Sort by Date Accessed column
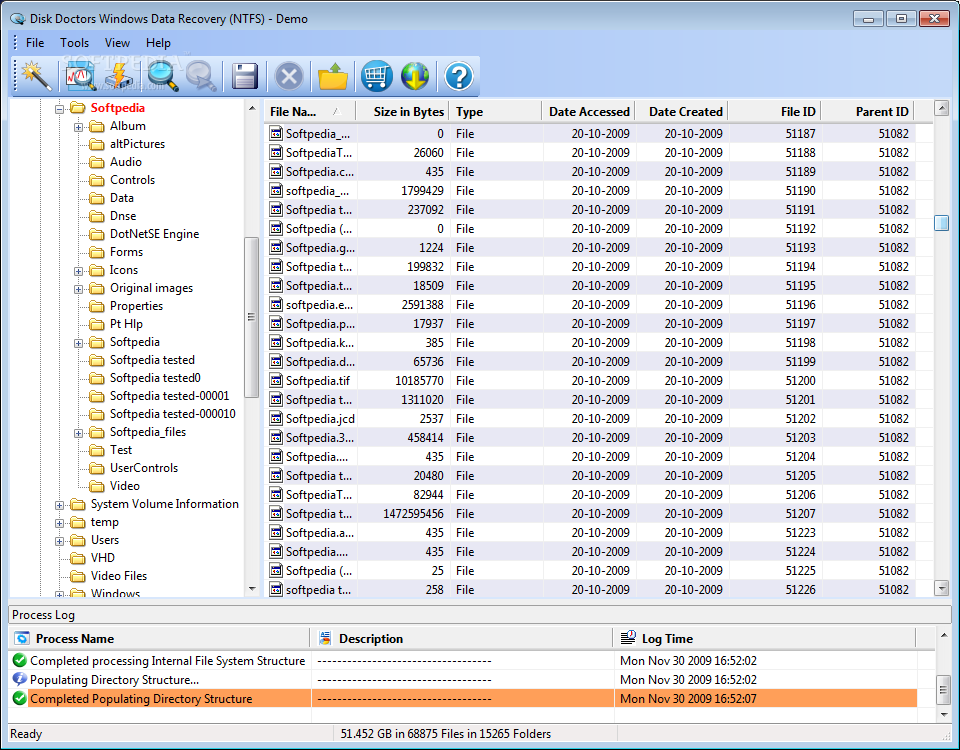The image size is (960, 750). click(588, 111)
